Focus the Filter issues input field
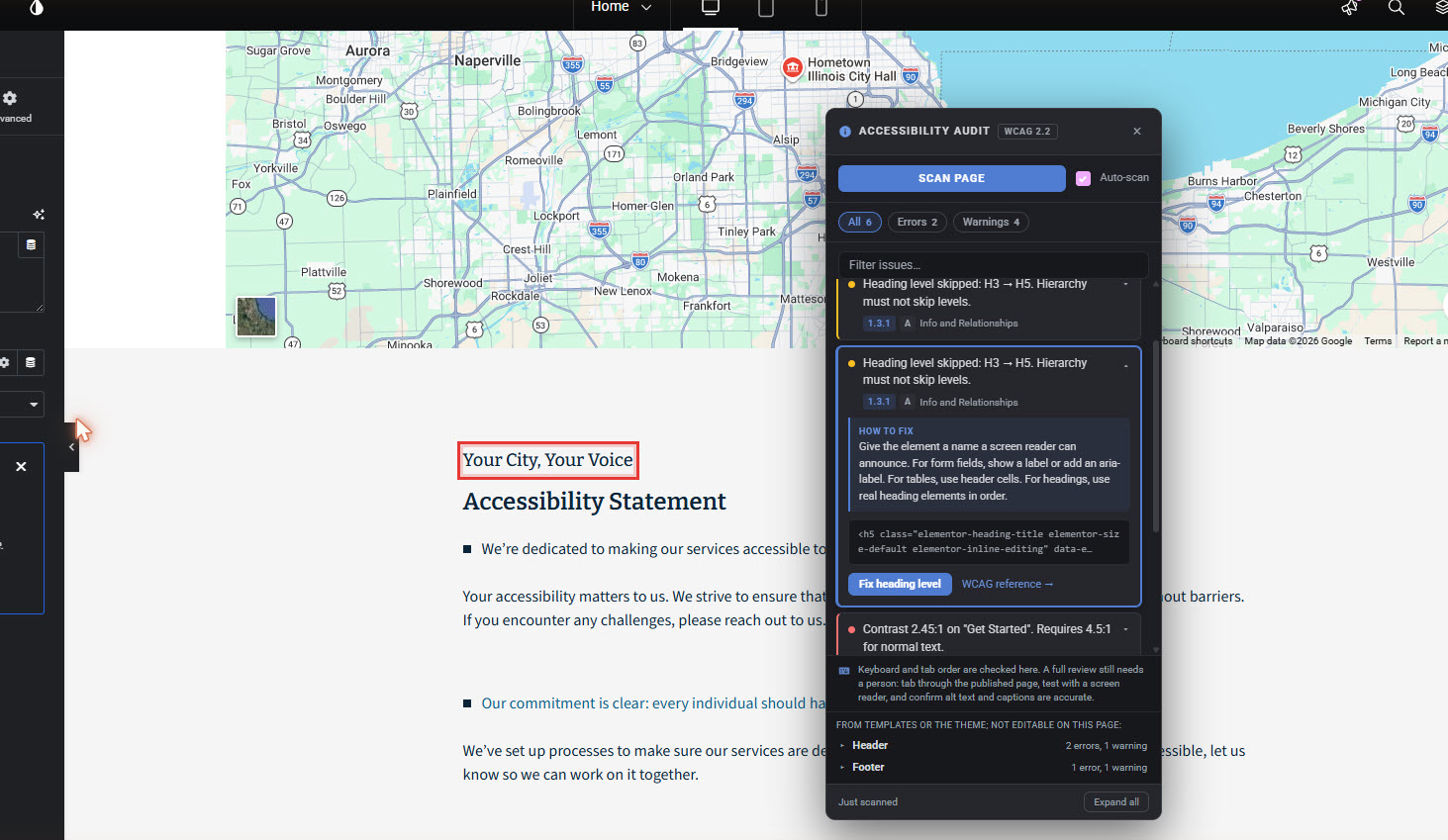Screen dimensions: 1448x840 pyautogui.click(x=993, y=265)
